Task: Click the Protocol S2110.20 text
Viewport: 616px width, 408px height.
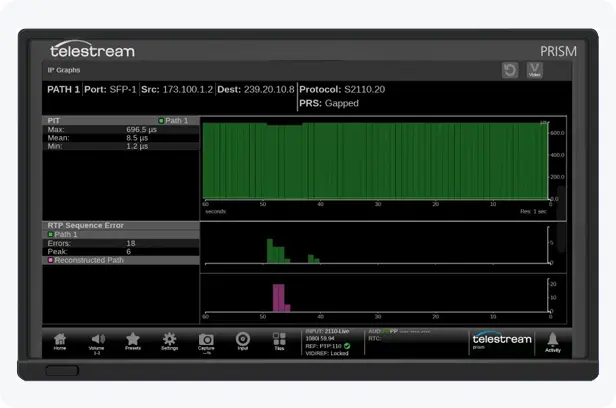Action: click(x=342, y=90)
